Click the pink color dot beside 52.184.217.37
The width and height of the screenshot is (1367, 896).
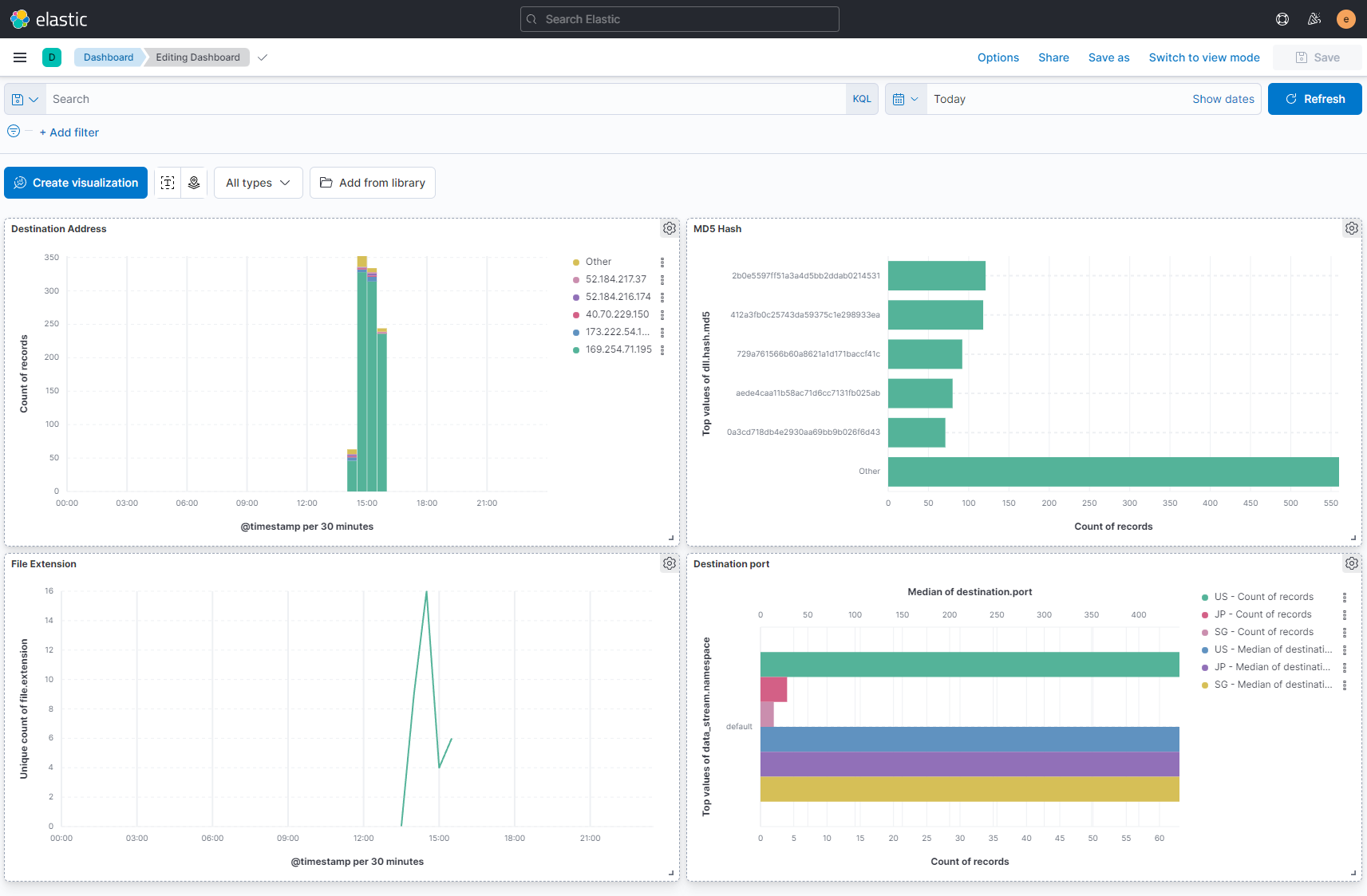[576, 278]
